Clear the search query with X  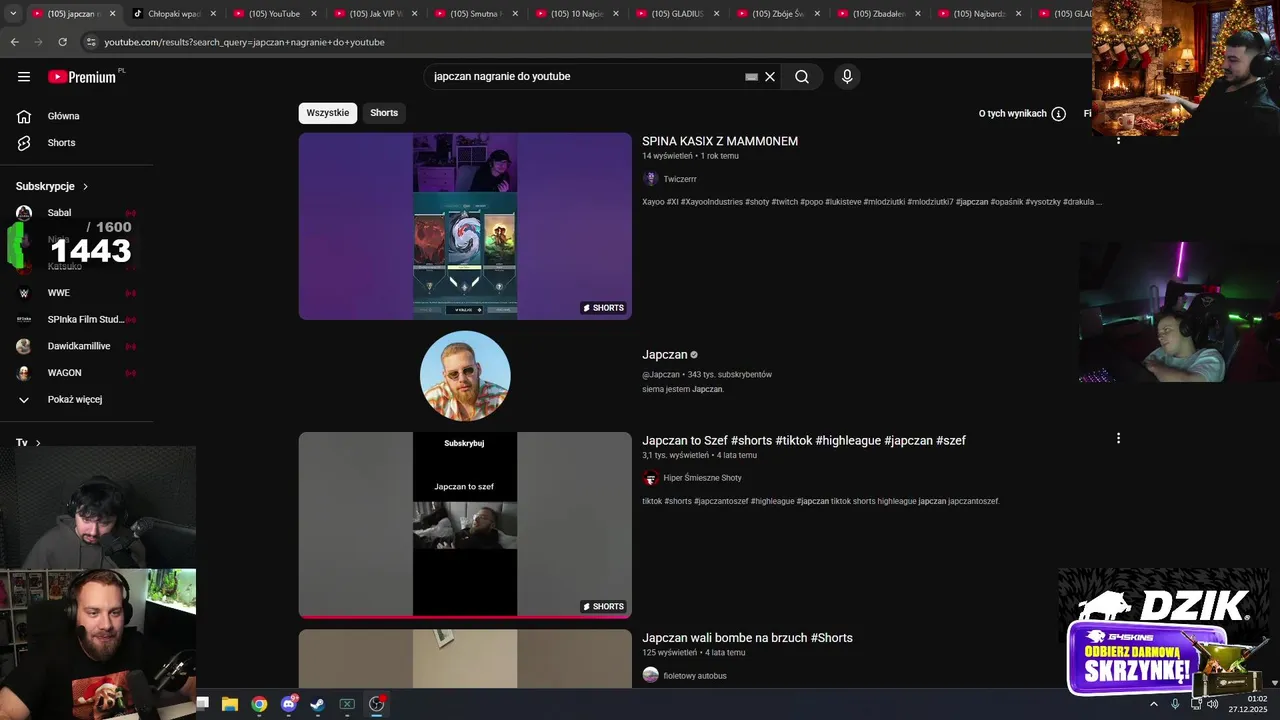click(x=770, y=77)
